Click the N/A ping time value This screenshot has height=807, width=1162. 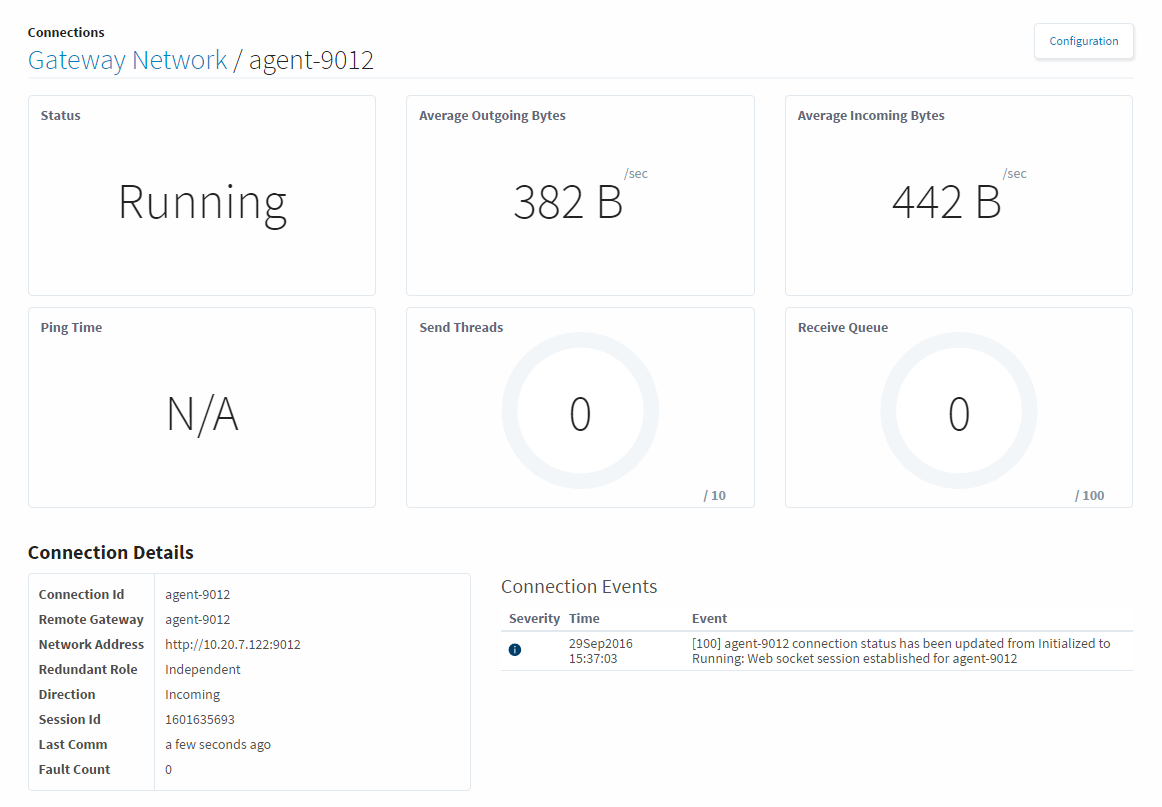pos(202,414)
